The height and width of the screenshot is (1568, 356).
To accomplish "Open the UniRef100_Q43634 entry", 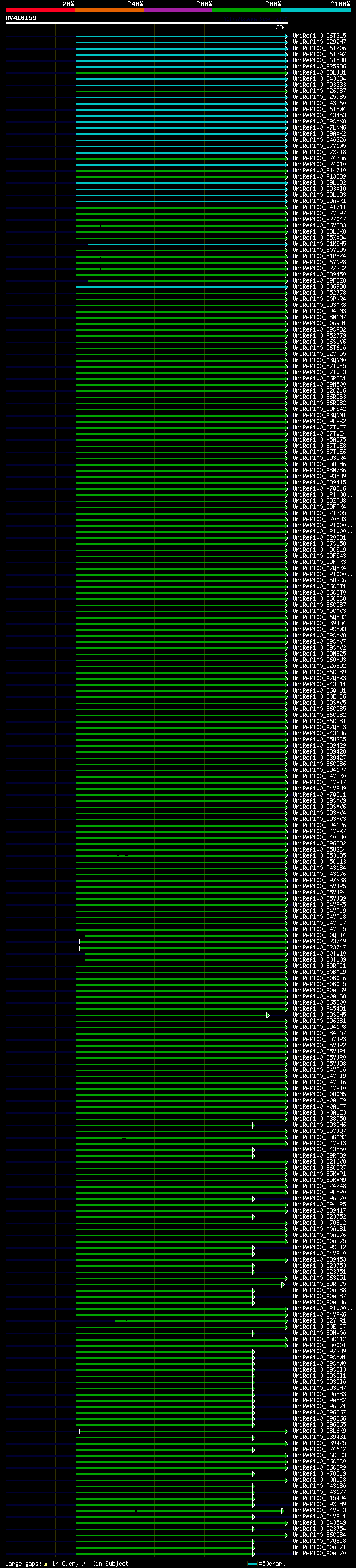I will pos(319,78).
